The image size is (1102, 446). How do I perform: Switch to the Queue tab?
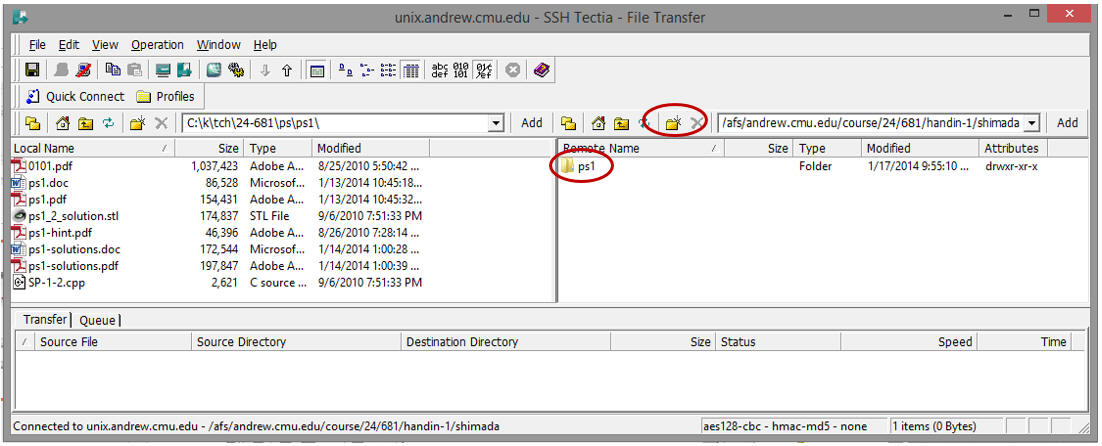pyautogui.click(x=97, y=320)
